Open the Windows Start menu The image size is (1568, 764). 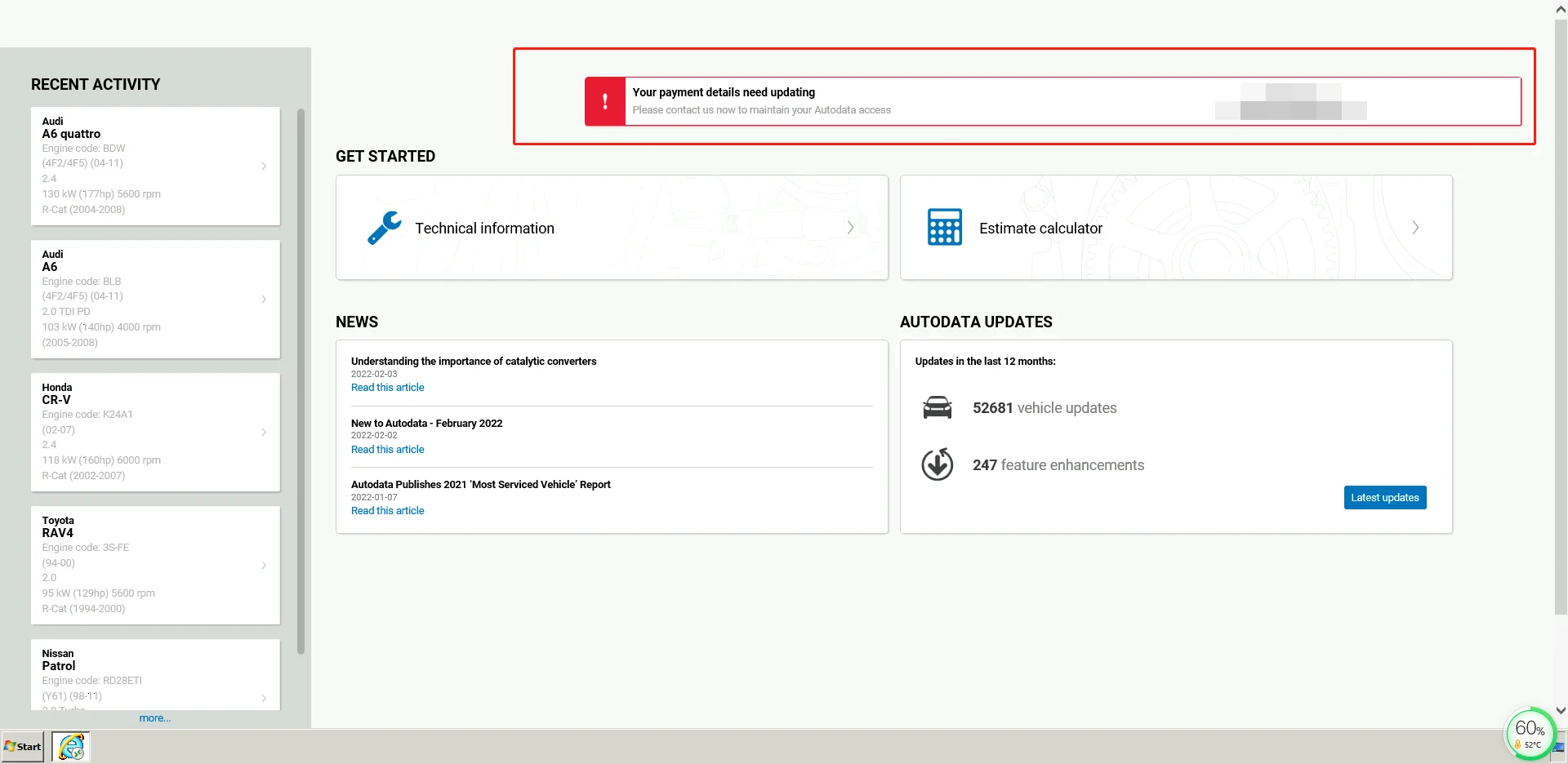pyautogui.click(x=23, y=746)
